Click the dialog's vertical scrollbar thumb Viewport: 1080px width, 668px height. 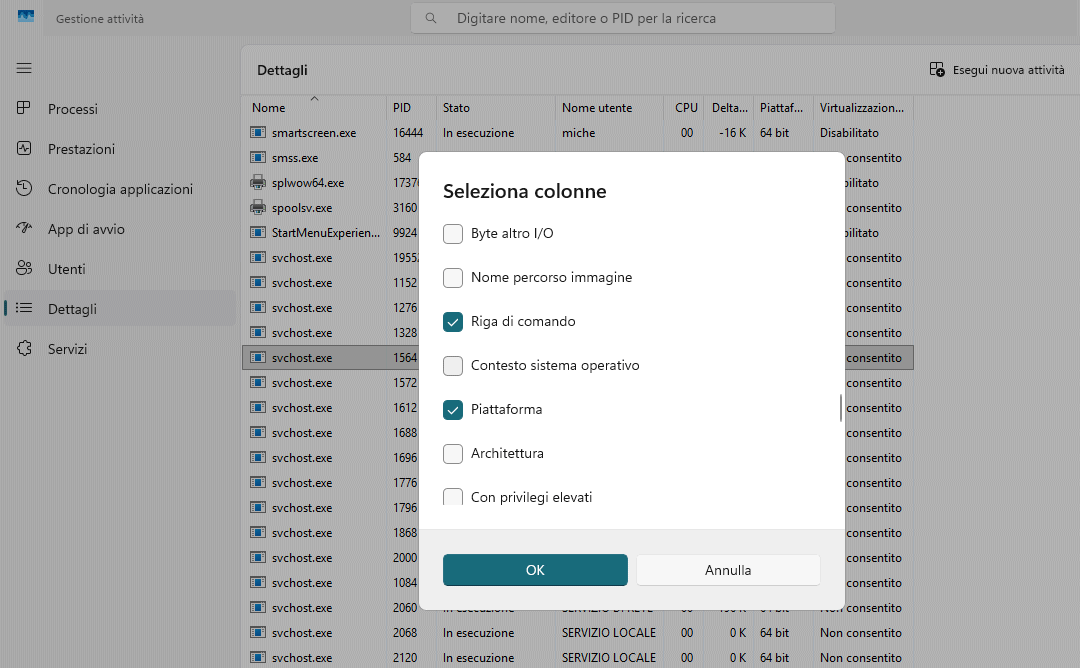point(840,408)
